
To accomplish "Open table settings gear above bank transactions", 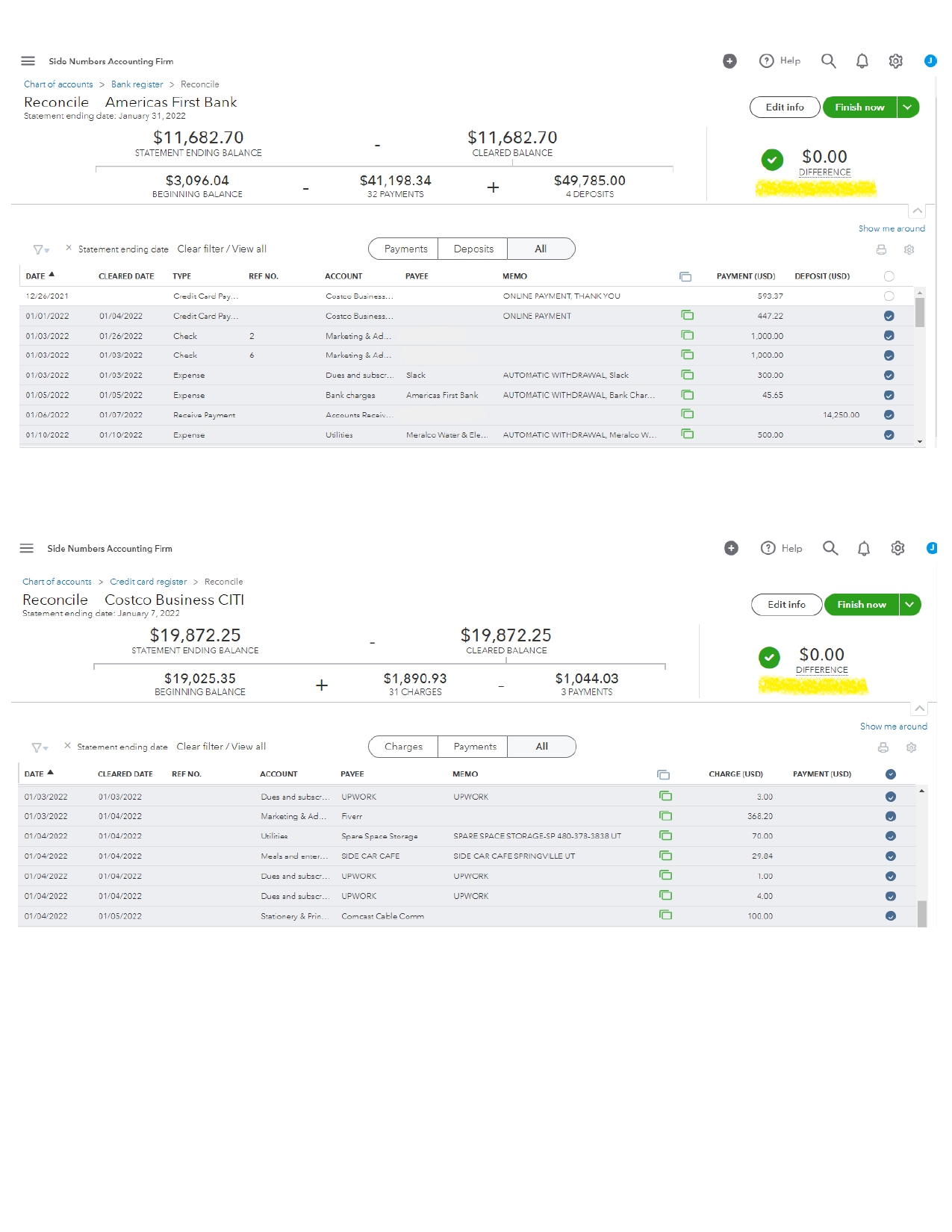I will coord(909,250).
